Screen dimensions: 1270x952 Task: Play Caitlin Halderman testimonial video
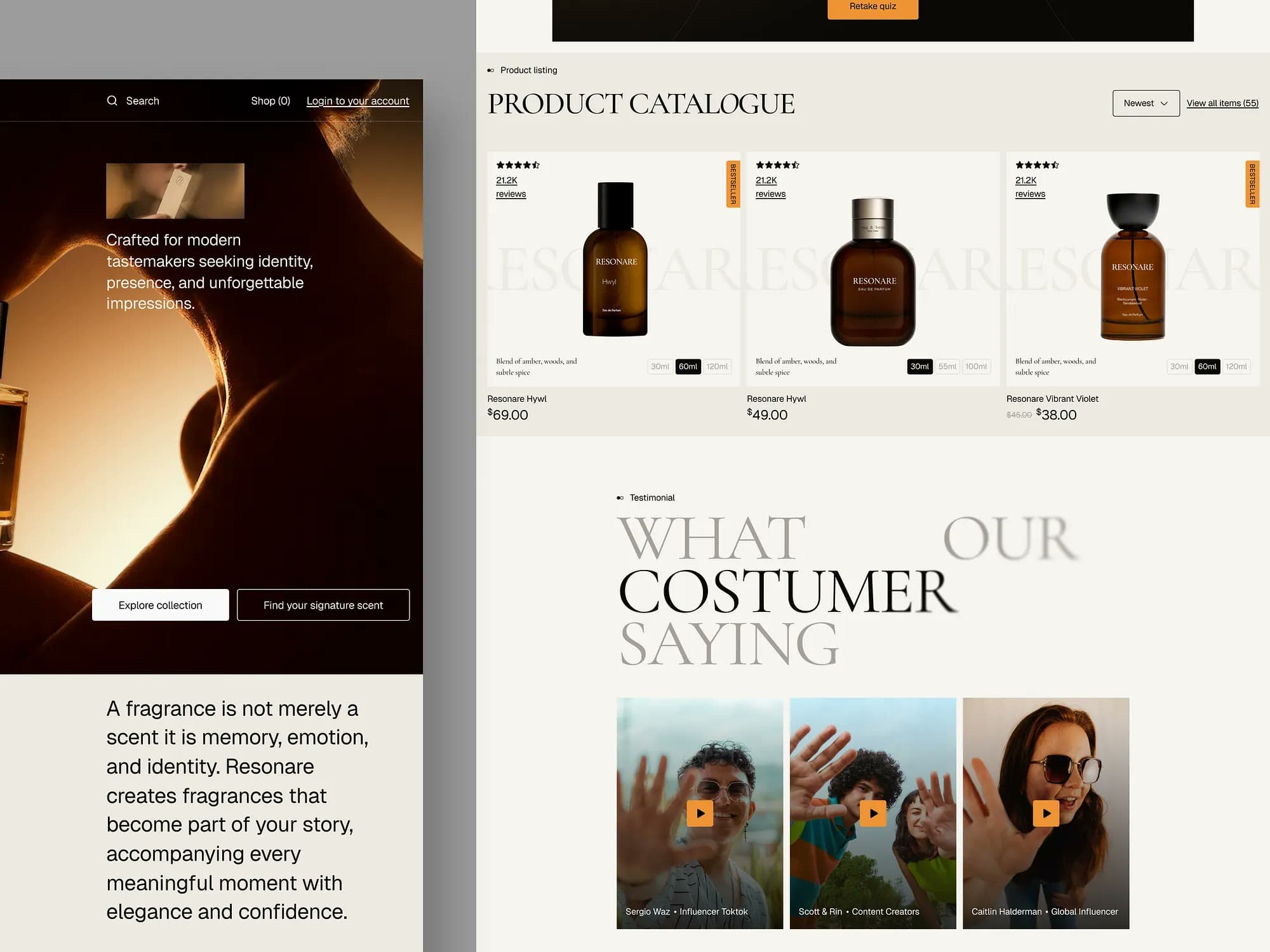point(1046,813)
